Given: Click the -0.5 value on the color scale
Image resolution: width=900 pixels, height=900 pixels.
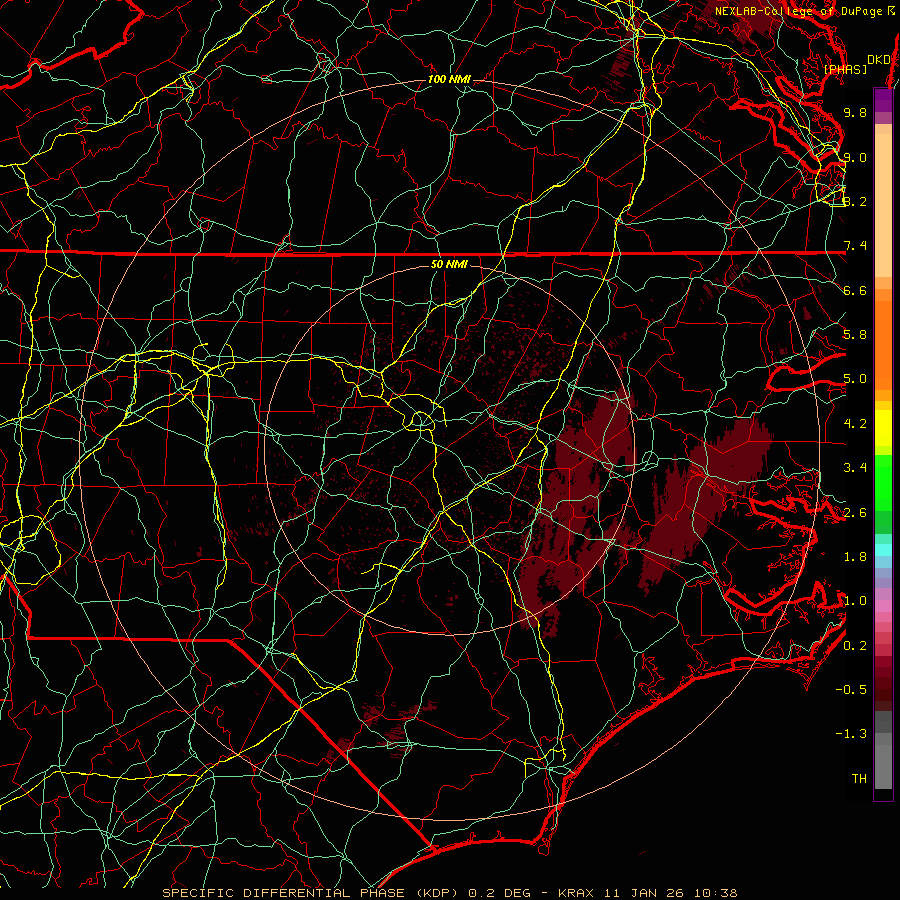Looking at the screenshot, I should tap(851, 689).
